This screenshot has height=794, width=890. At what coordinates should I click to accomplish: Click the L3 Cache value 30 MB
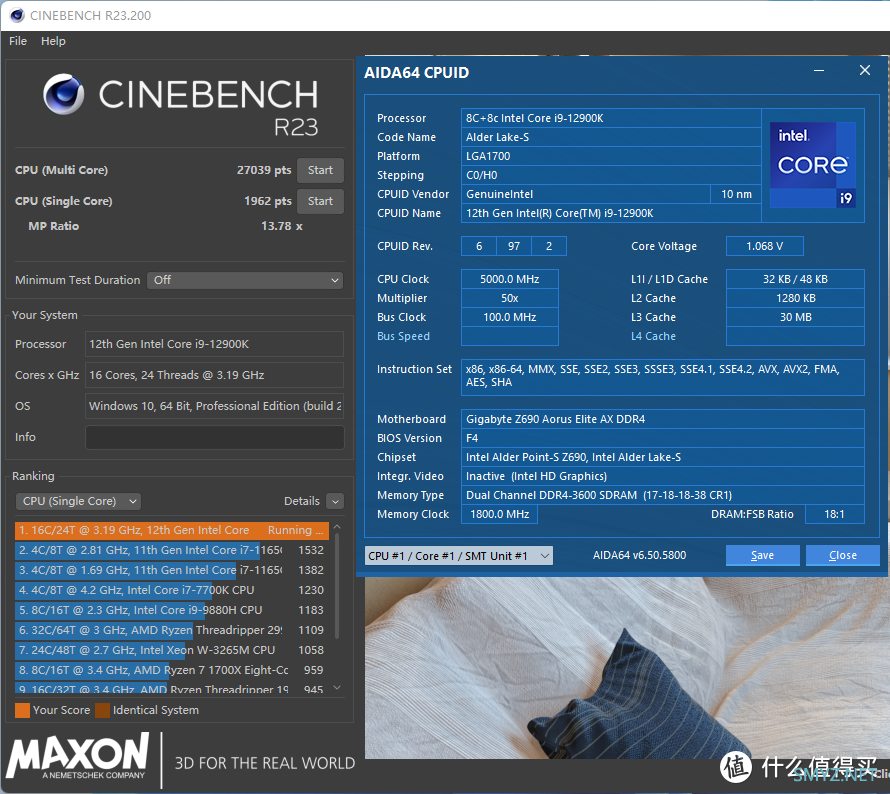pos(795,317)
